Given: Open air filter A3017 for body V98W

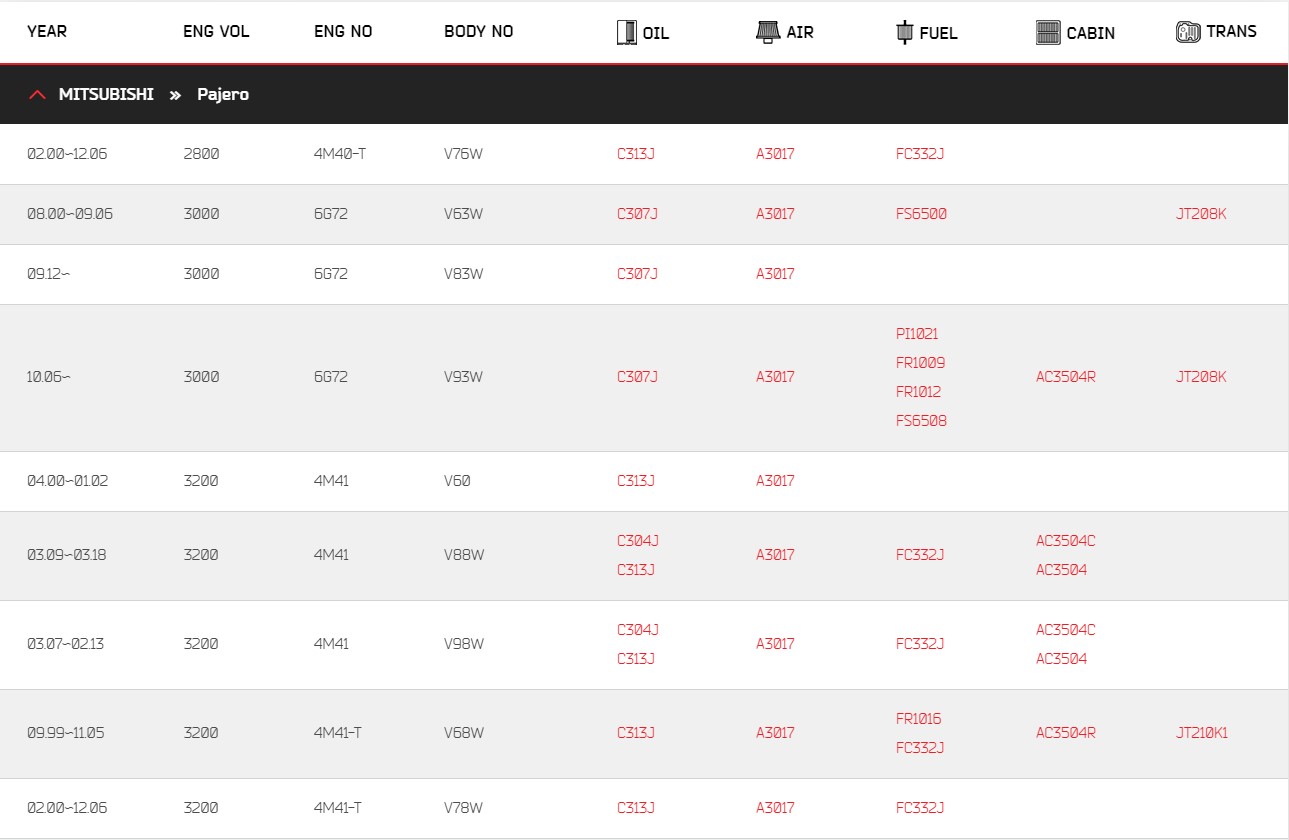Looking at the screenshot, I should click(x=775, y=644).
